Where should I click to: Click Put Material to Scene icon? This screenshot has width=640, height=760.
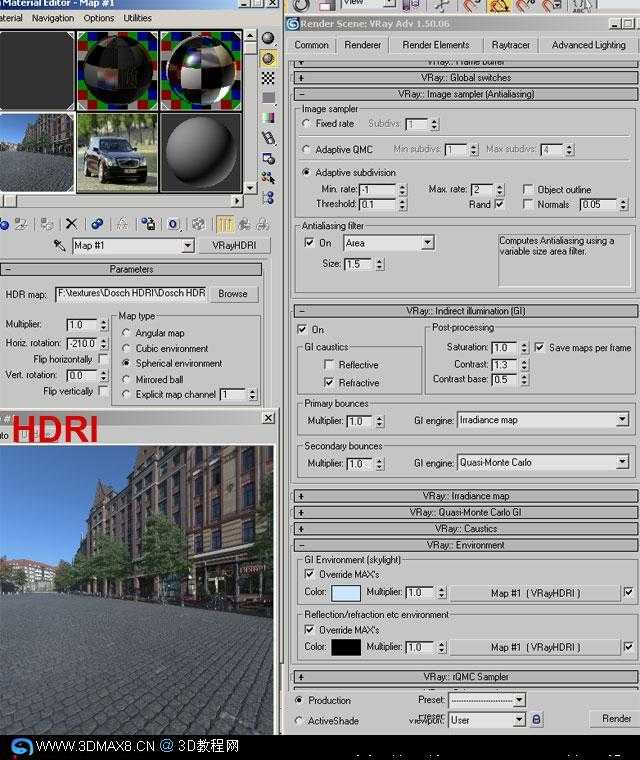click(x=21, y=224)
